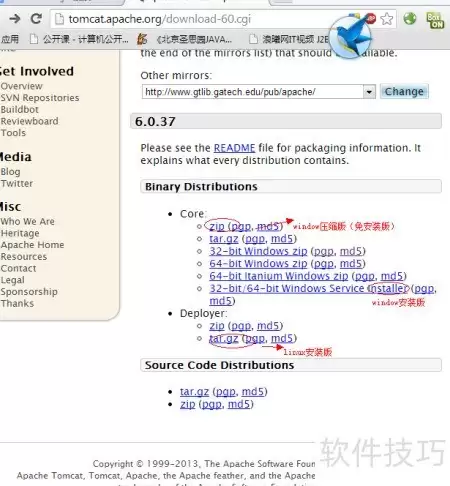Open the 应用 apps bookmark
The image size is (450, 486).
pyautogui.click(x=10, y=39)
